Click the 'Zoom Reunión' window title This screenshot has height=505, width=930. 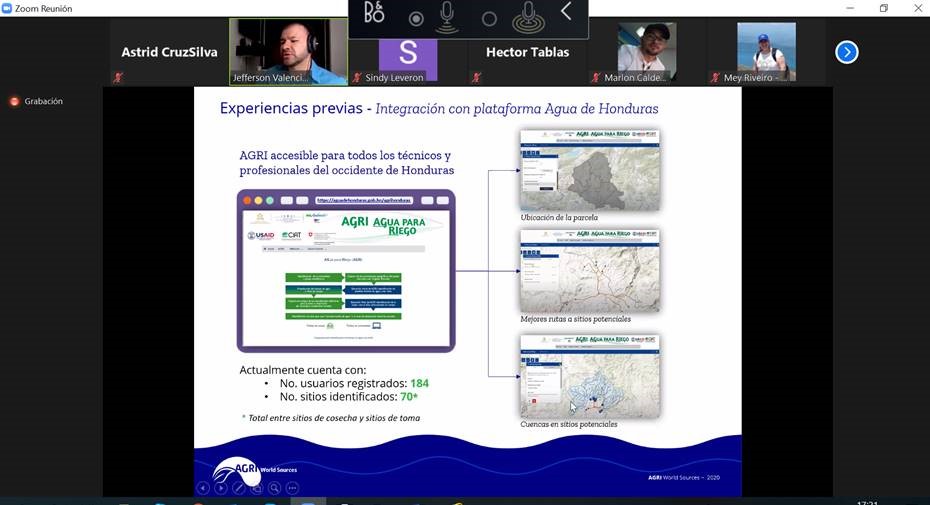[x=43, y=8]
